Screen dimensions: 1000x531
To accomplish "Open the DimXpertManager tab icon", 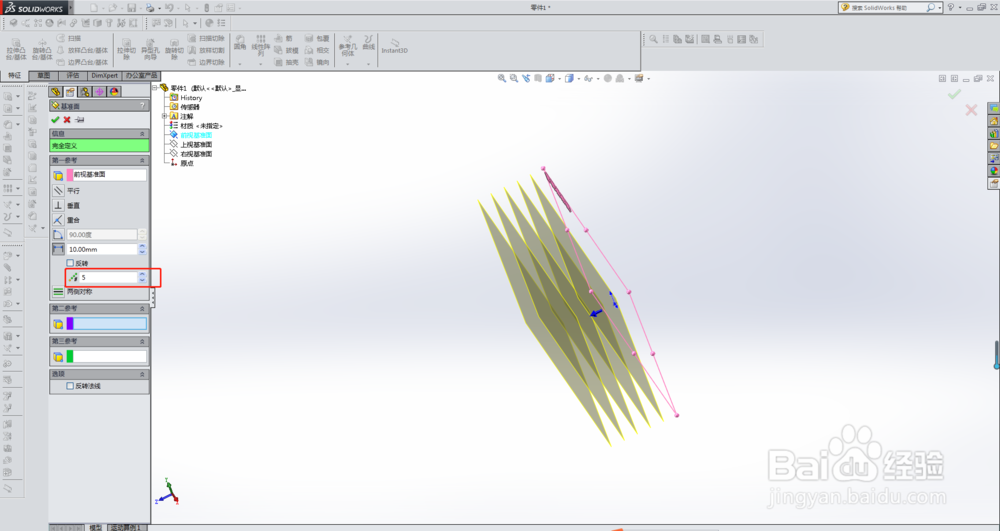I will [x=99, y=92].
